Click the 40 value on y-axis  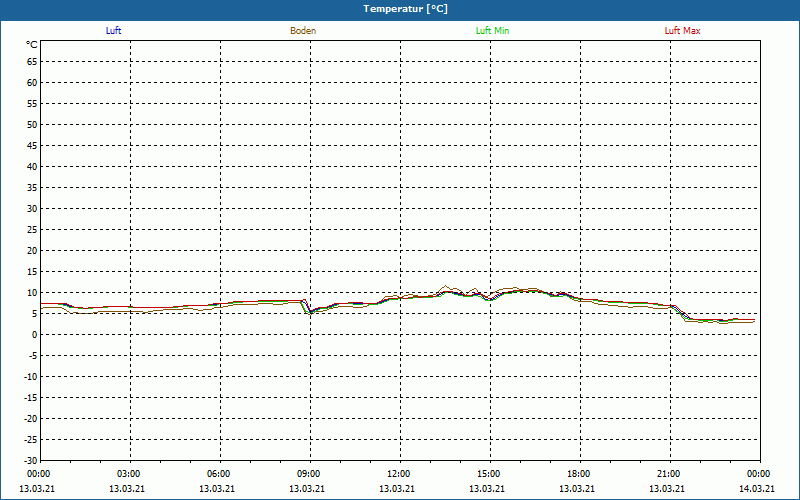[x=32, y=167]
